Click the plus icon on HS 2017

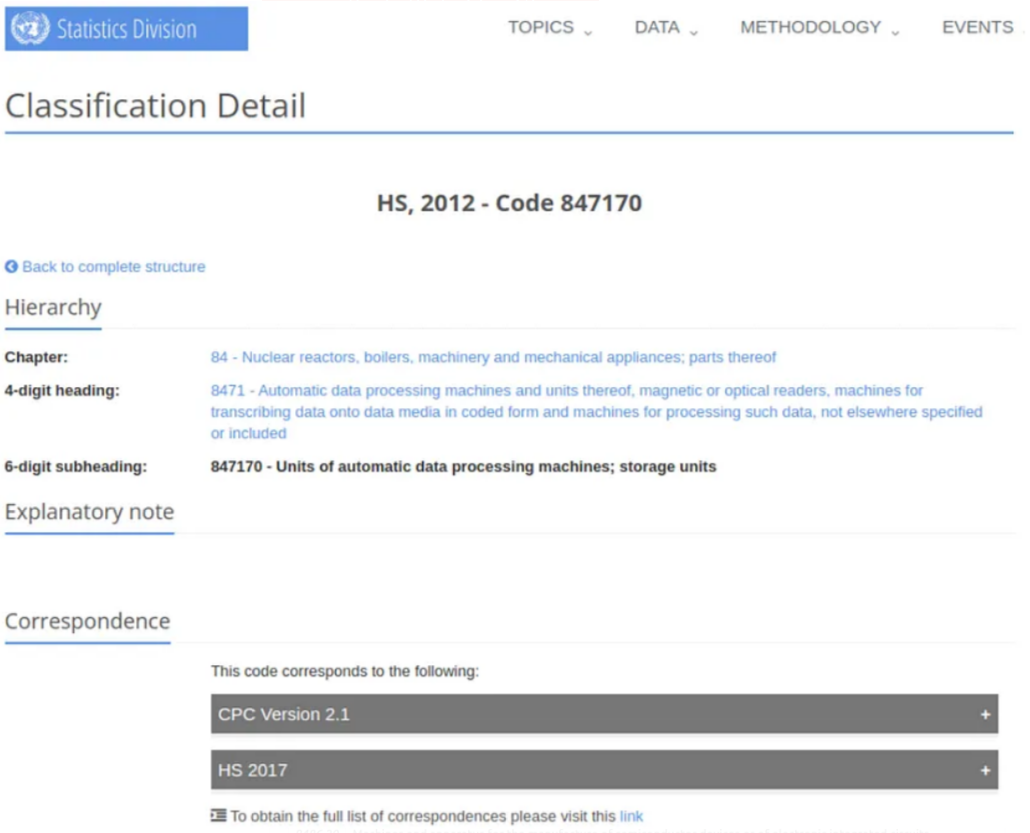coord(984,771)
